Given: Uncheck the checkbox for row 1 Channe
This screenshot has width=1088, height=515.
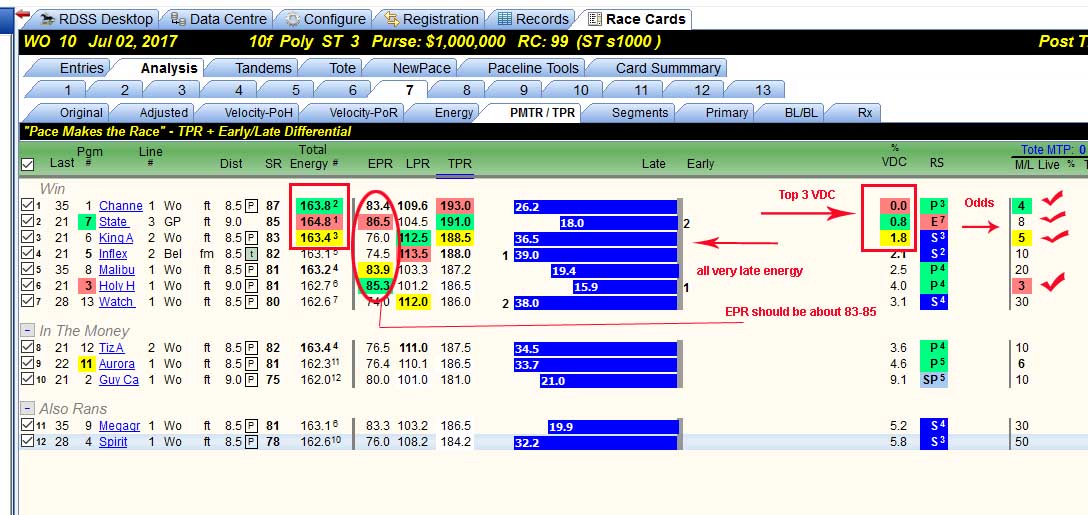Looking at the screenshot, I should pyautogui.click(x=27, y=205).
